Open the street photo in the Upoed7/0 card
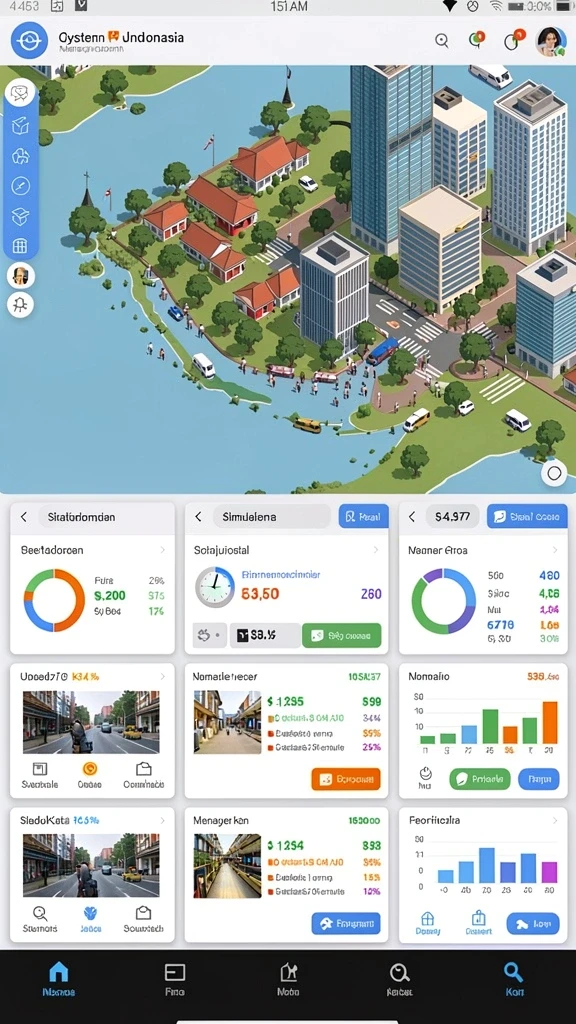The height and width of the screenshot is (1024, 576). 91,722
